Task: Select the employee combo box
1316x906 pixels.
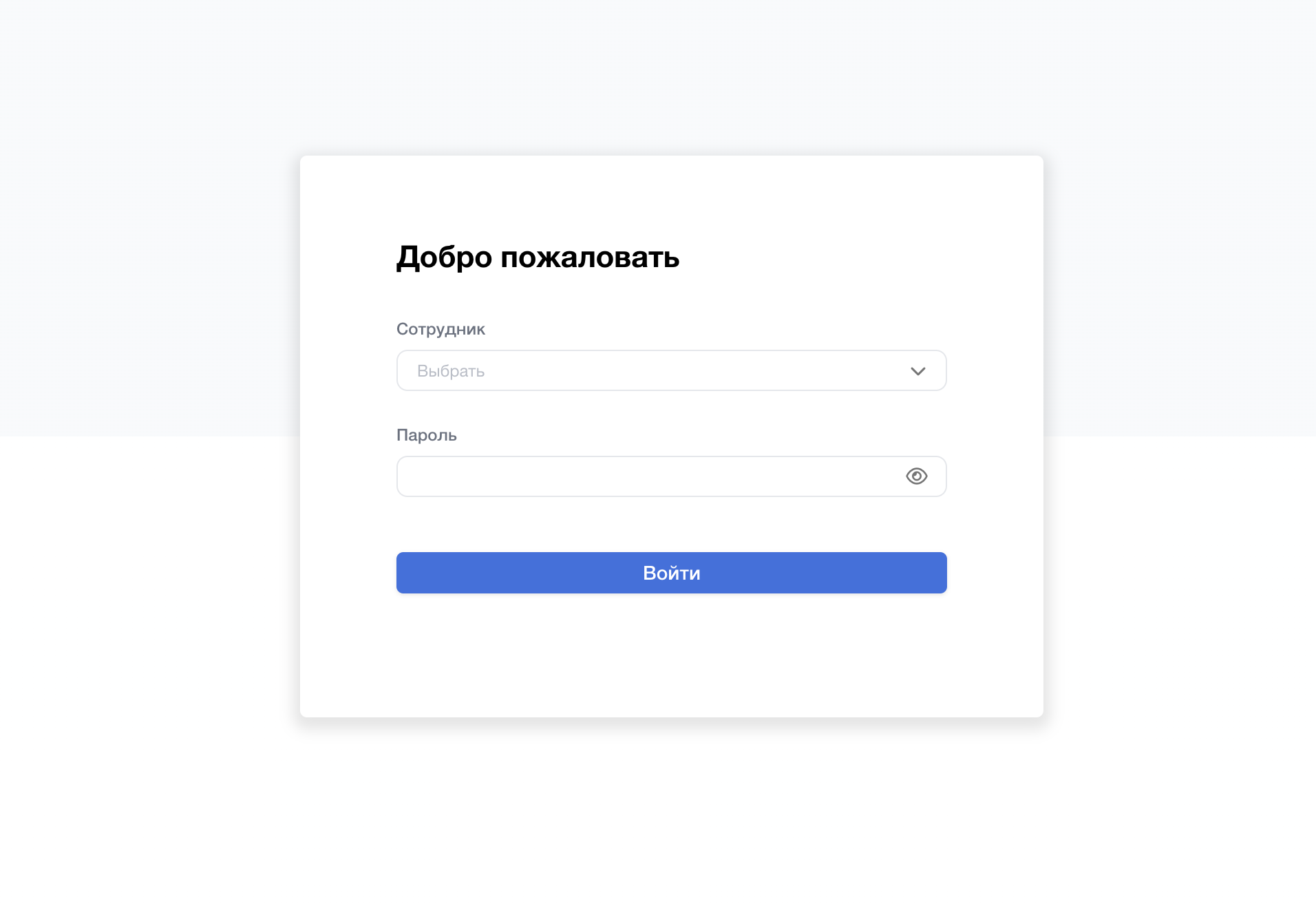Action: click(x=671, y=371)
